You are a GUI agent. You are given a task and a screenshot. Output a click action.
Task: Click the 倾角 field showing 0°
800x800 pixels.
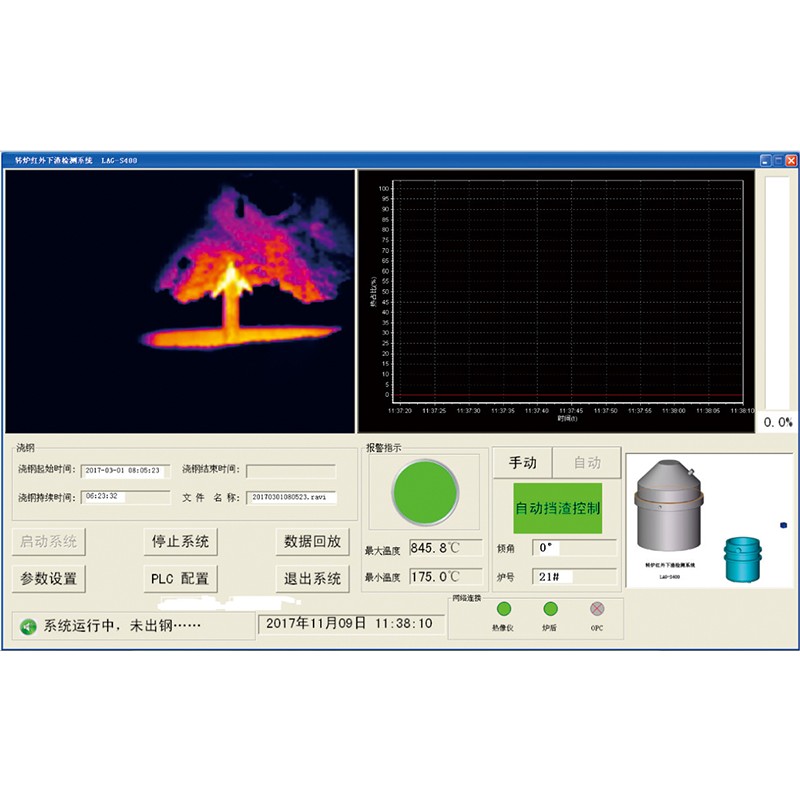[x=574, y=548]
